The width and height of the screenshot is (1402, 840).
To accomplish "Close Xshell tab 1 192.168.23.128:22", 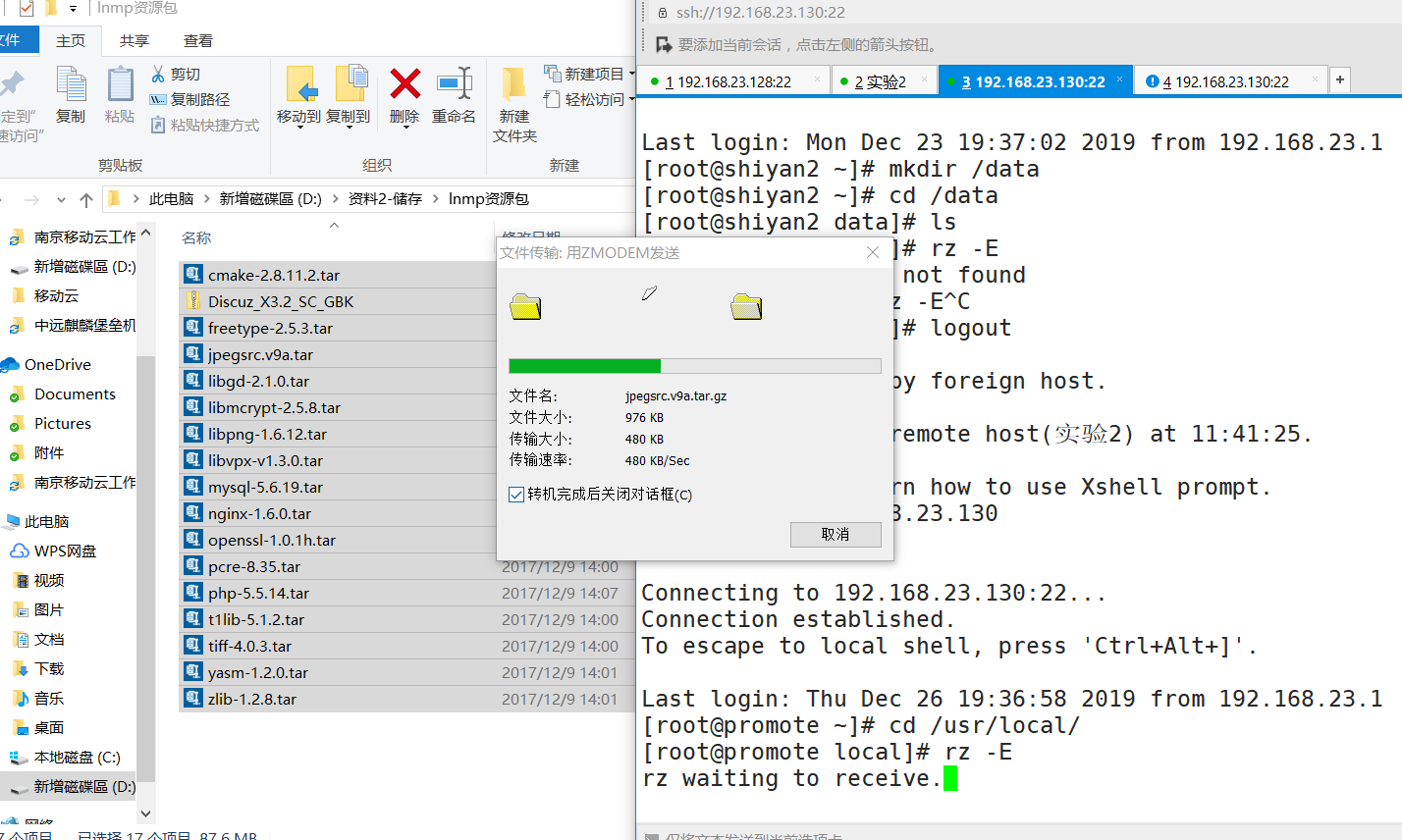I will (x=817, y=80).
